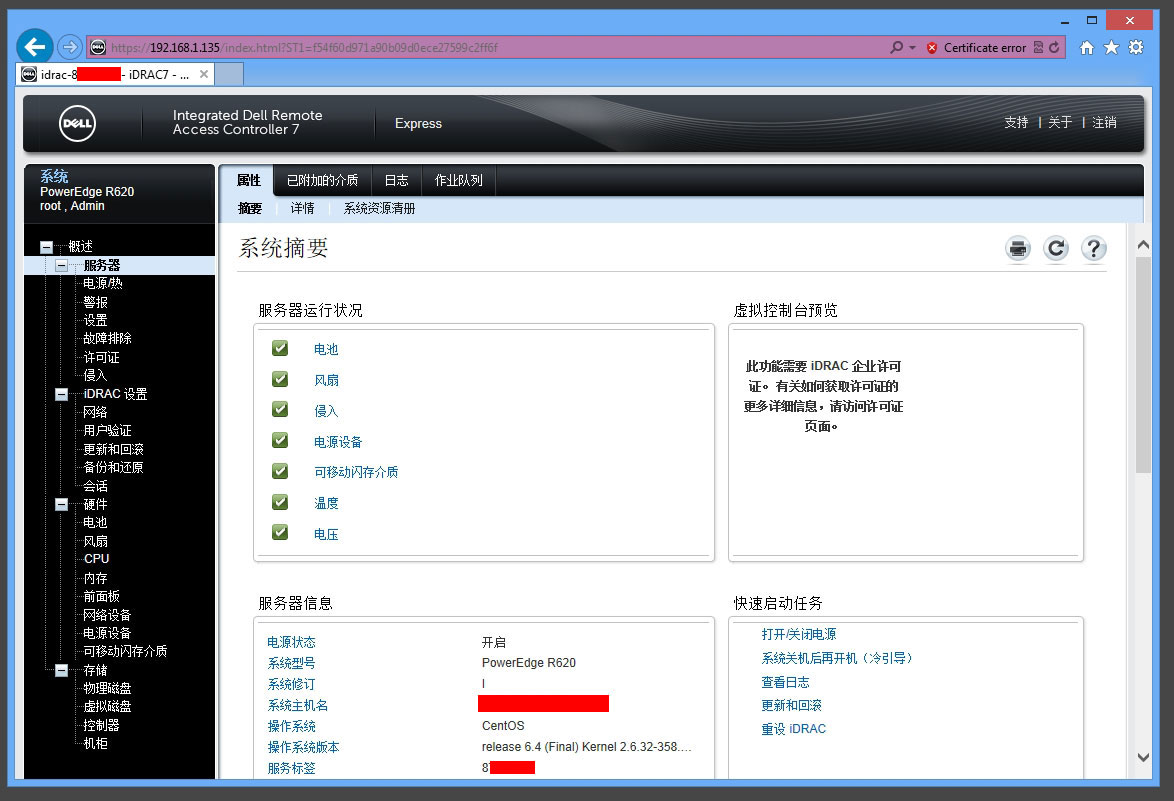Select the 摘要 sub-tab
Screen dimensions: 1174x801
(x=250, y=208)
